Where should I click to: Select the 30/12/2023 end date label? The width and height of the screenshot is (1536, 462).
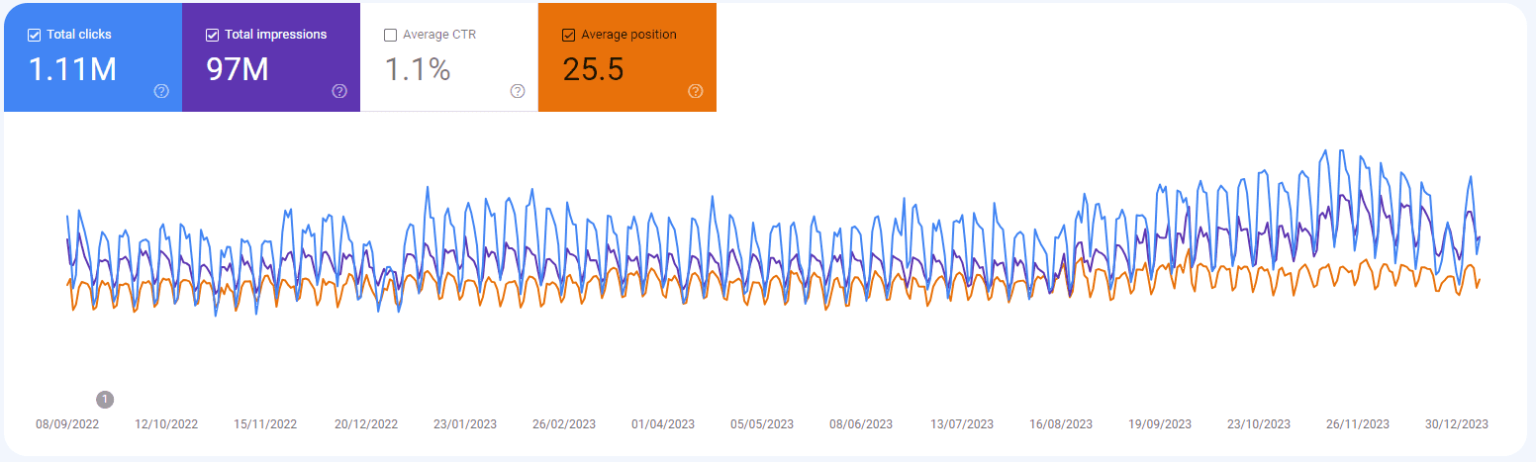pos(1457,424)
